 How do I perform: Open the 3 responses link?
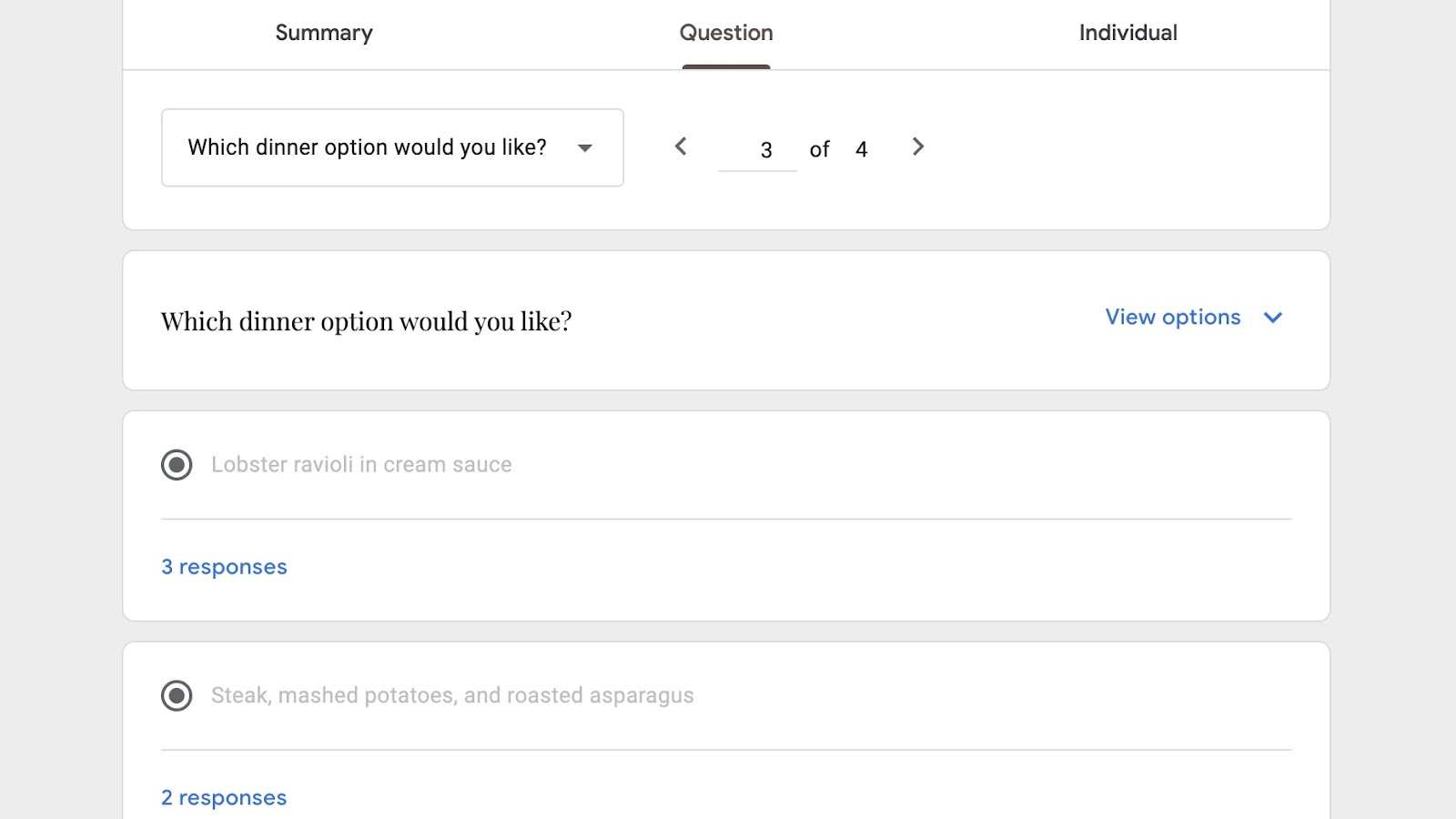(224, 567)
